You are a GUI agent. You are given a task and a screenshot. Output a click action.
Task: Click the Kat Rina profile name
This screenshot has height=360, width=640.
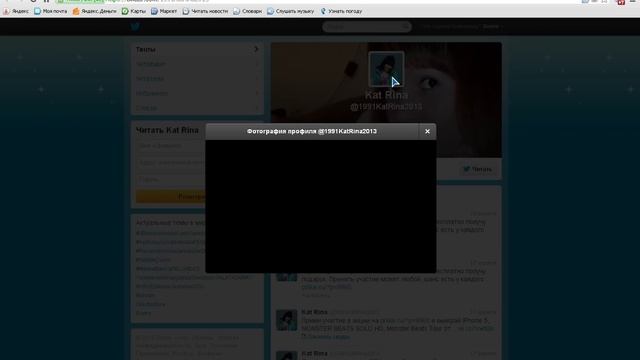[x=386, y=95]
